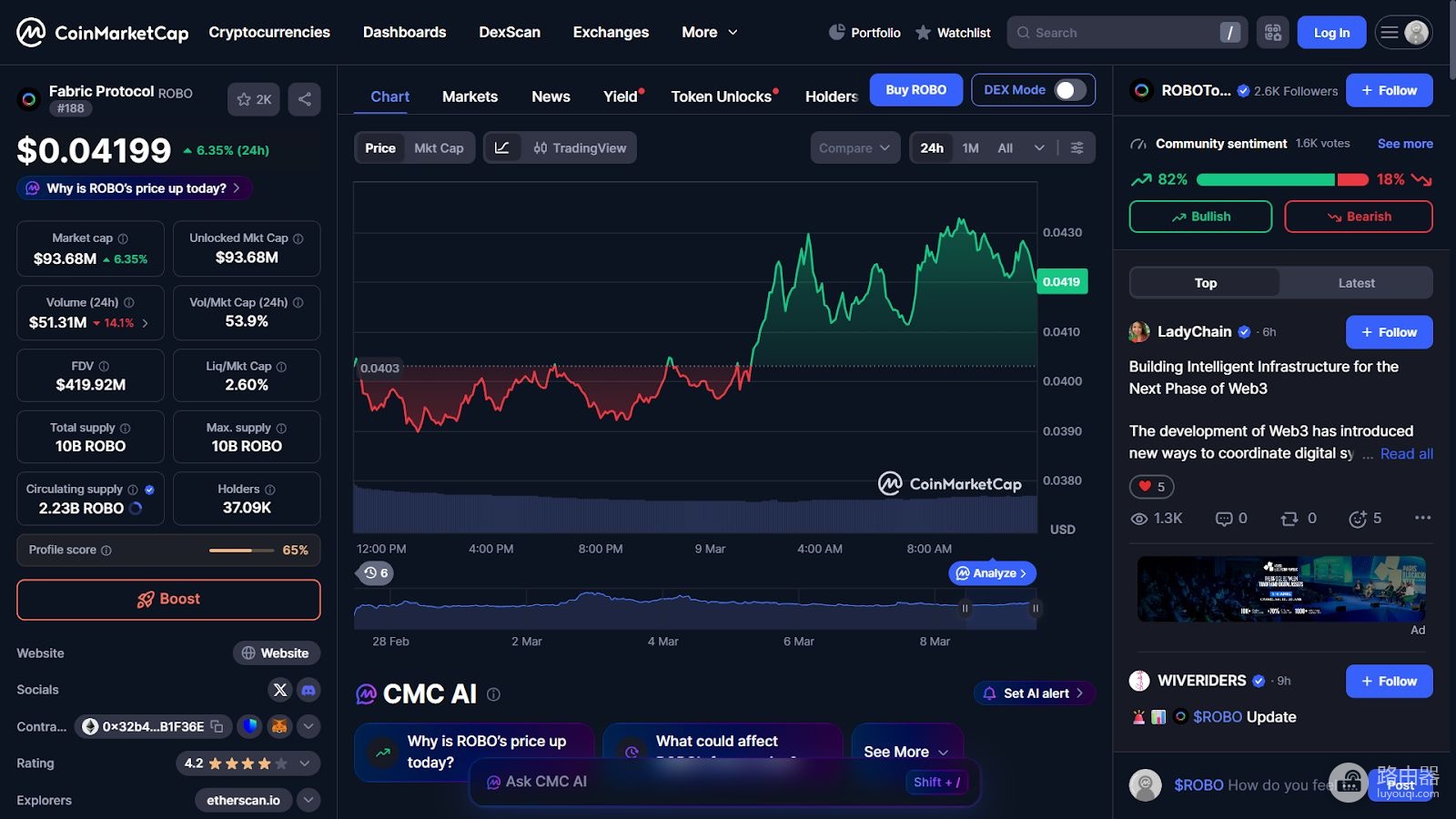
Task: Open Dashboards menu
Action: pos(405,33)
